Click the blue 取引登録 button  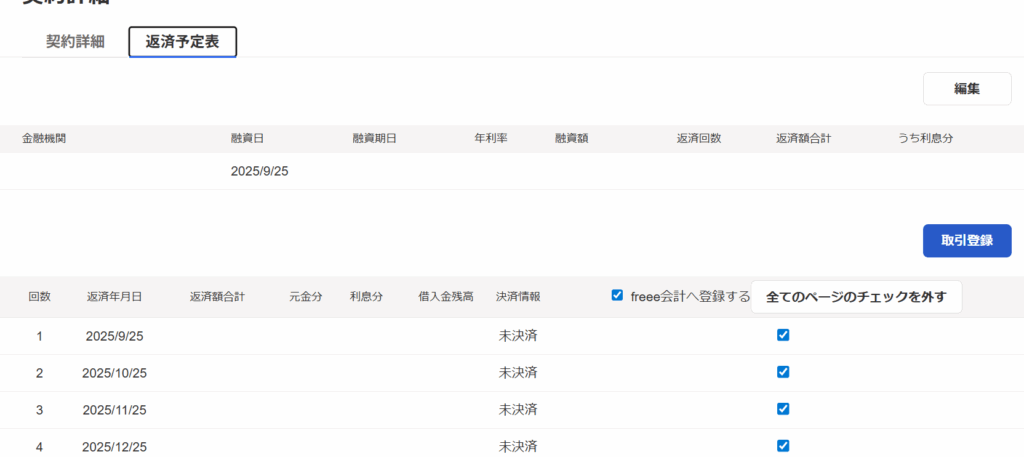coord(967,241)
